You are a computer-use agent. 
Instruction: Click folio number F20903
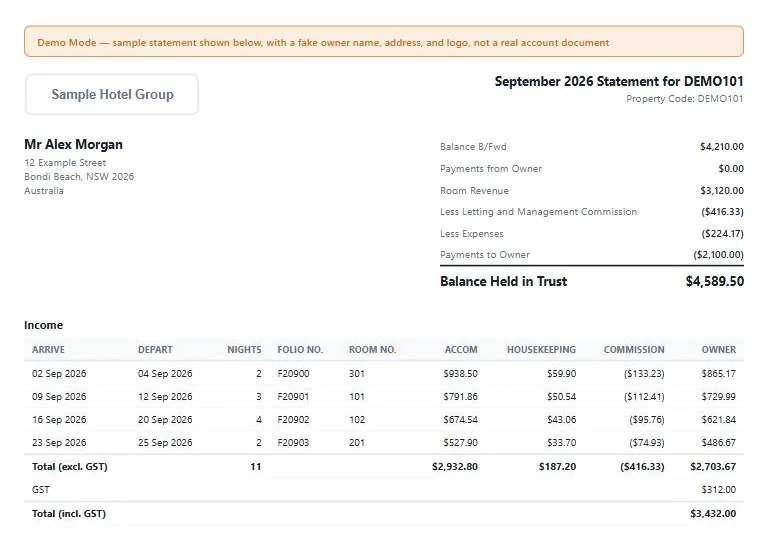point(293,443)
